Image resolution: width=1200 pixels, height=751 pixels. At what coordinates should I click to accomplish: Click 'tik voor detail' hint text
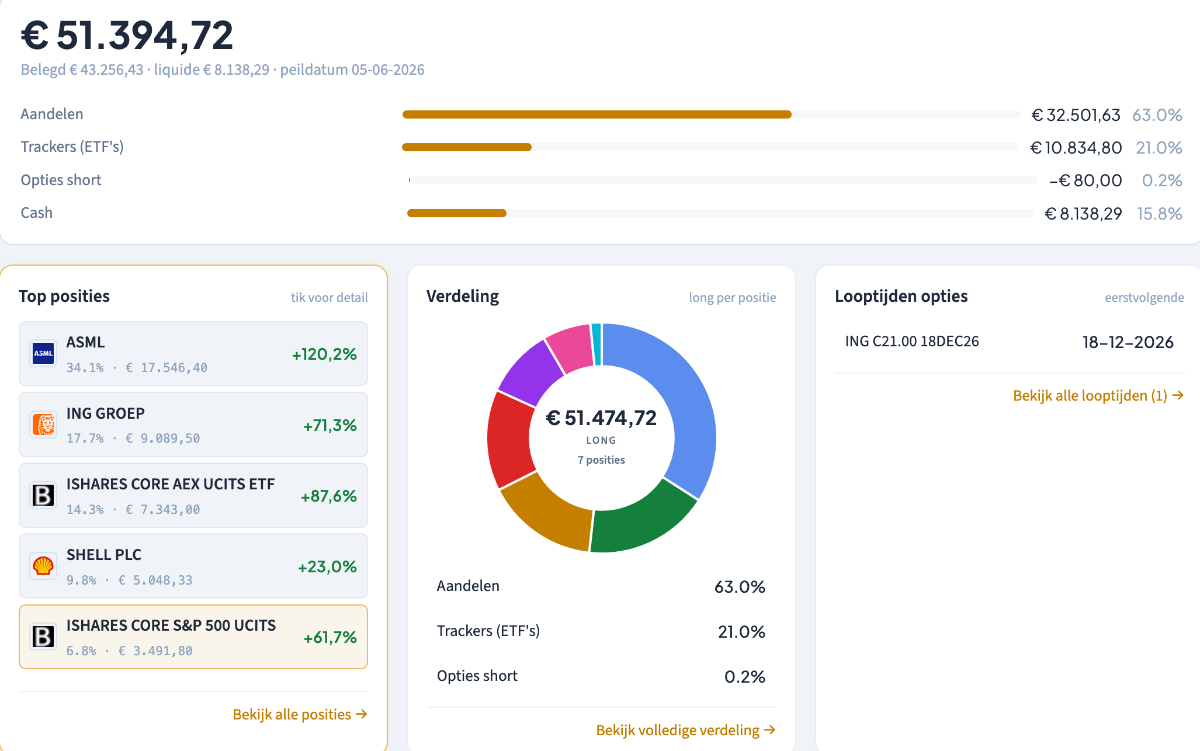click(329, 298)
